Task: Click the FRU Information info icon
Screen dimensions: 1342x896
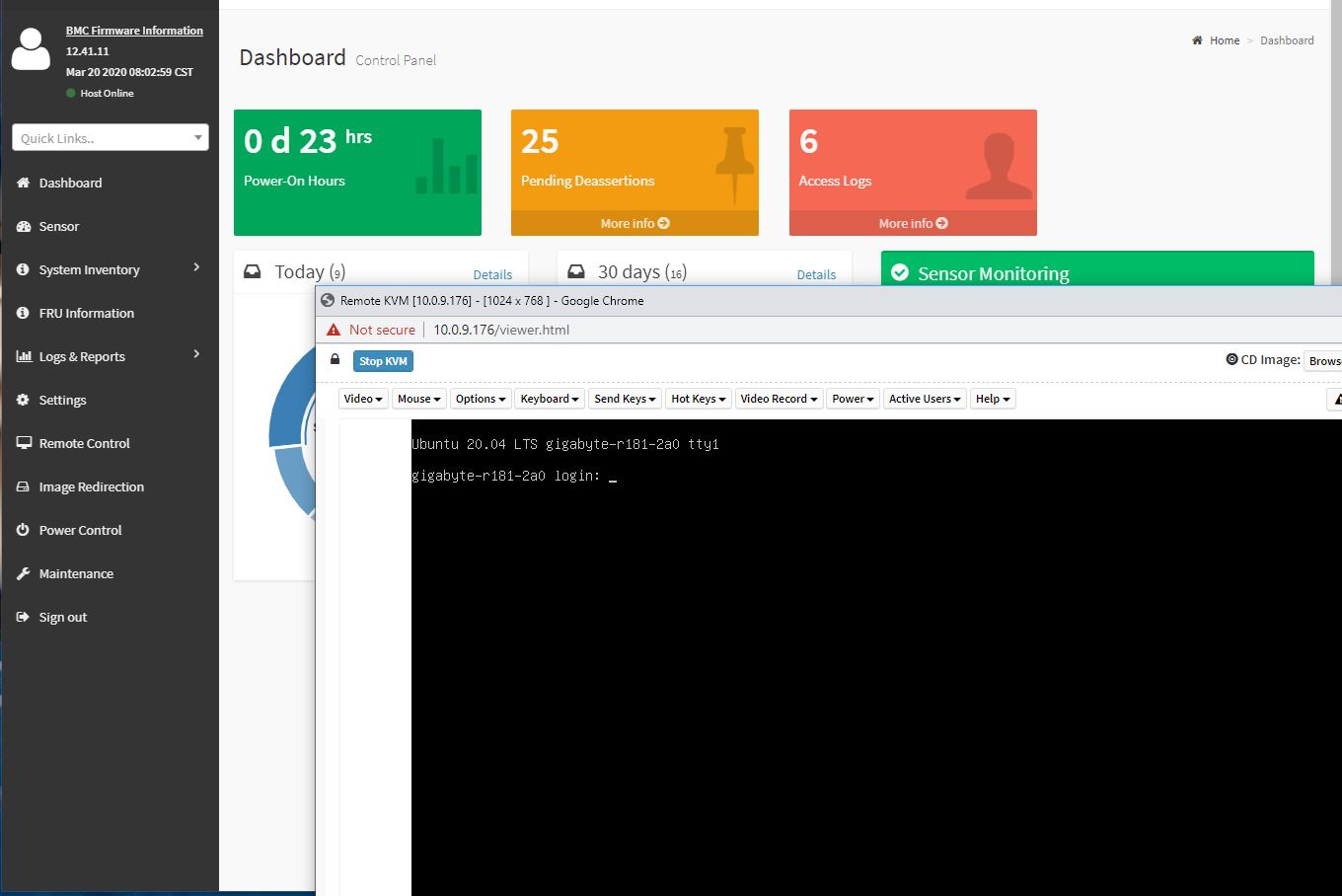Action: click(x=23, y=313)
